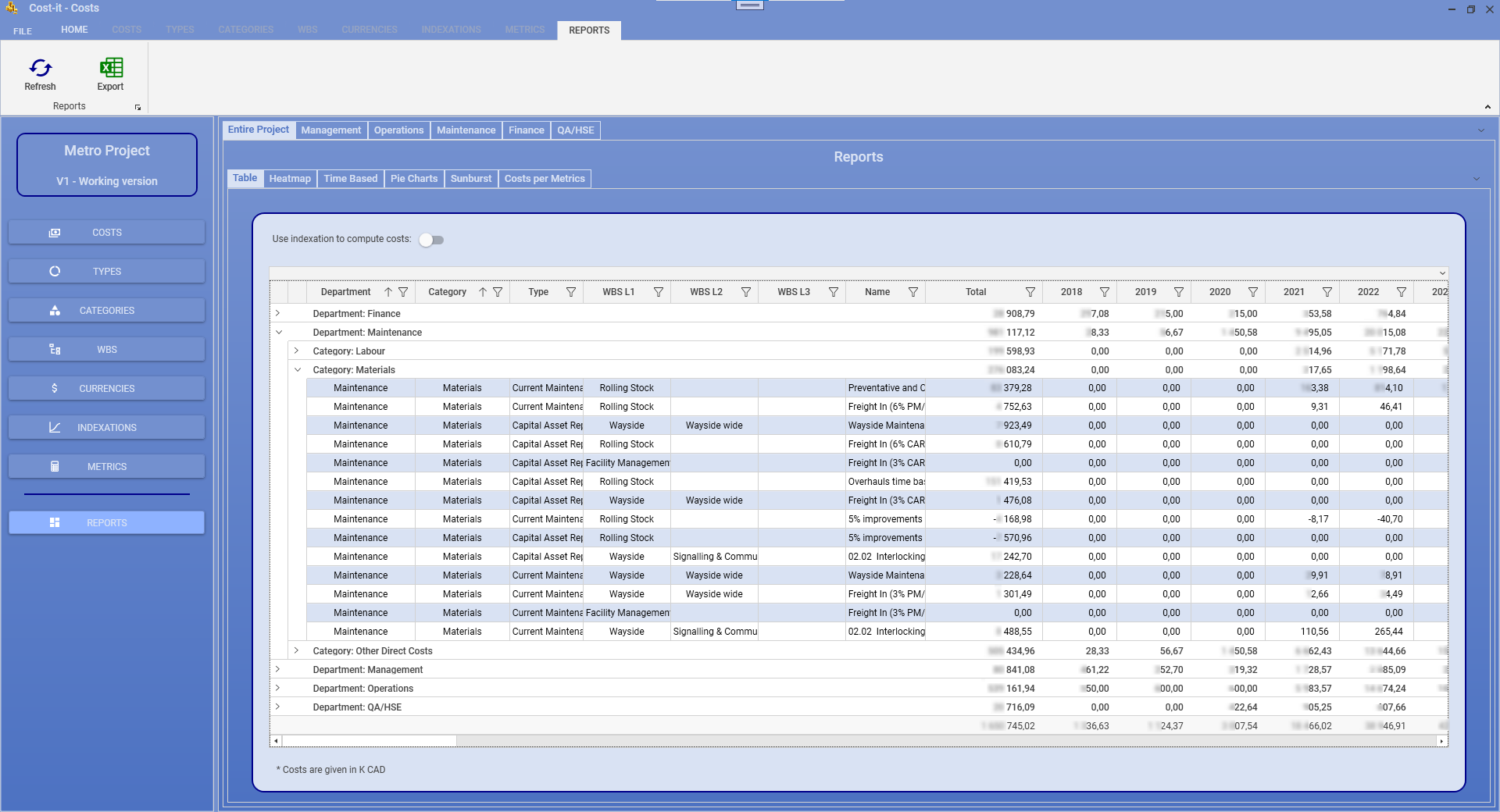Open the Costs per Metrics tab
Image resolution: width=1500 pixels, height=812 pixels.
pos(545,179)
